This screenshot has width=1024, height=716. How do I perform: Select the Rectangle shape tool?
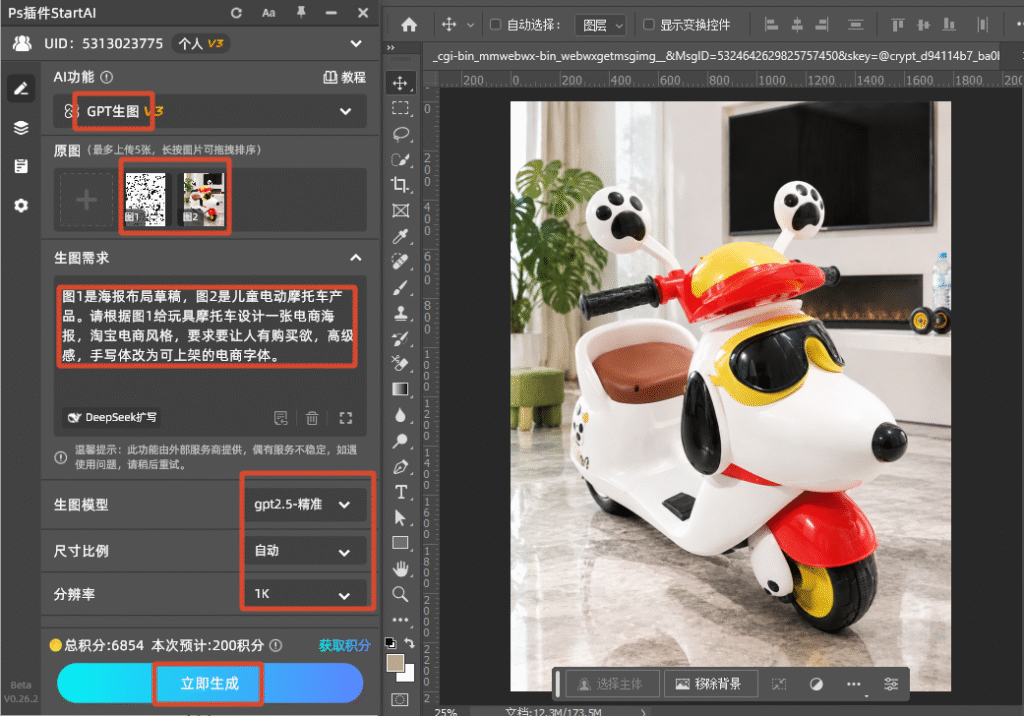pyautogui.click(x=400, y=543)
